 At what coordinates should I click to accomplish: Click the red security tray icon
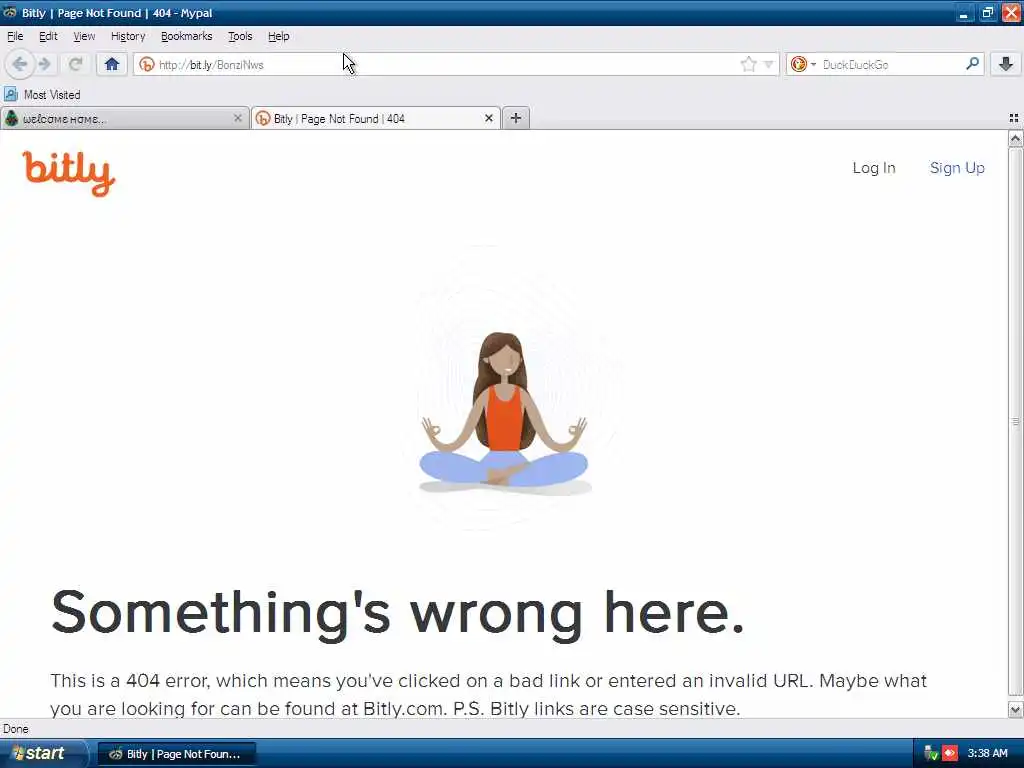point(950,754)
